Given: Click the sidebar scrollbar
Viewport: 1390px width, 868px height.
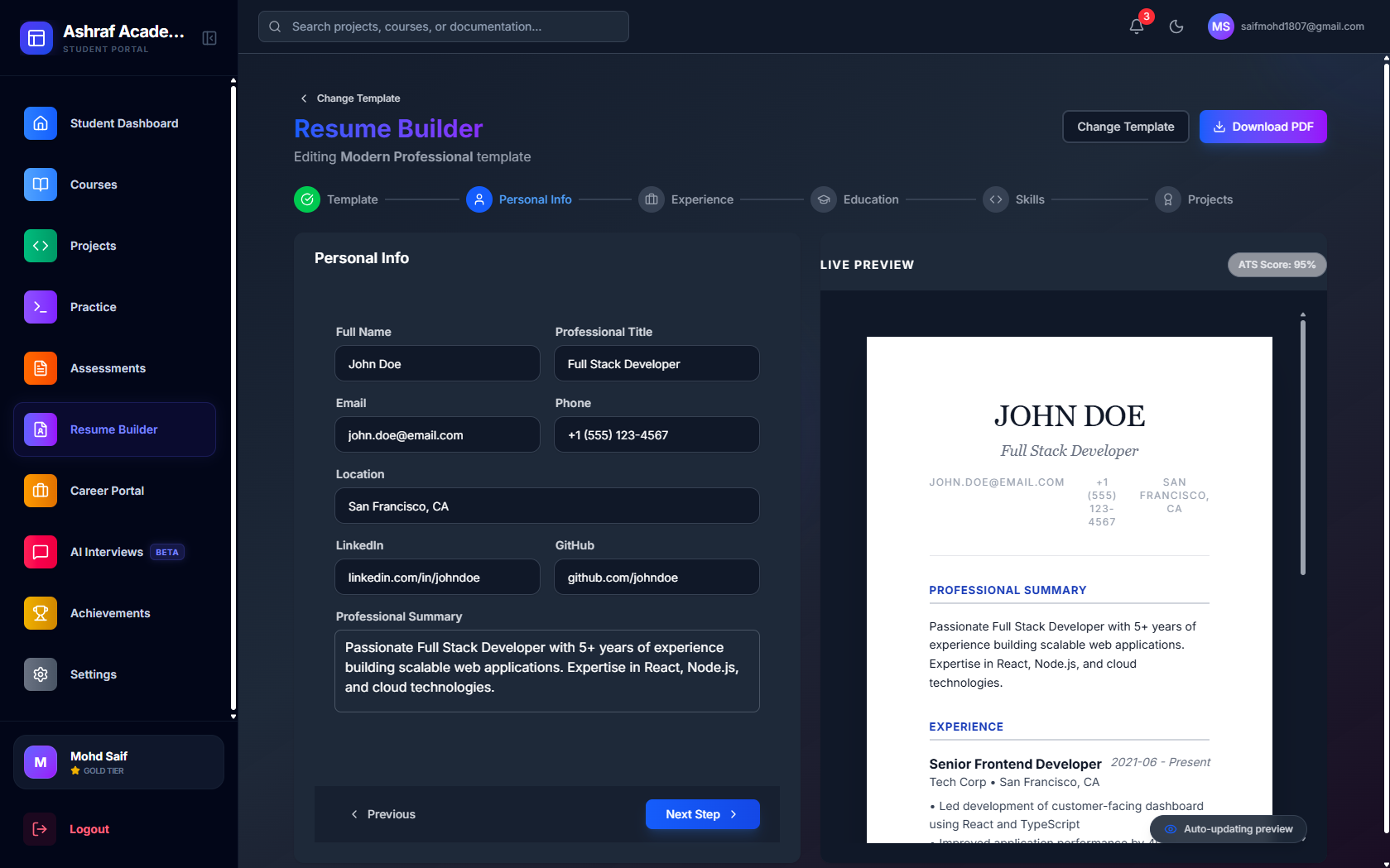Looking at the screenshot, I should point(233,397).
